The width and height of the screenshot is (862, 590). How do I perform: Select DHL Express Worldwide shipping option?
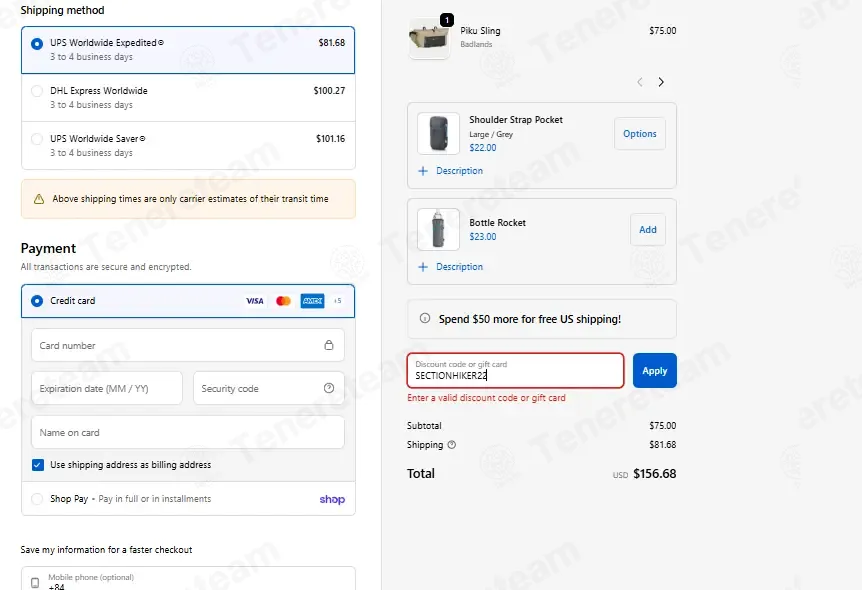pyautogui.click(x=188, y=97)
